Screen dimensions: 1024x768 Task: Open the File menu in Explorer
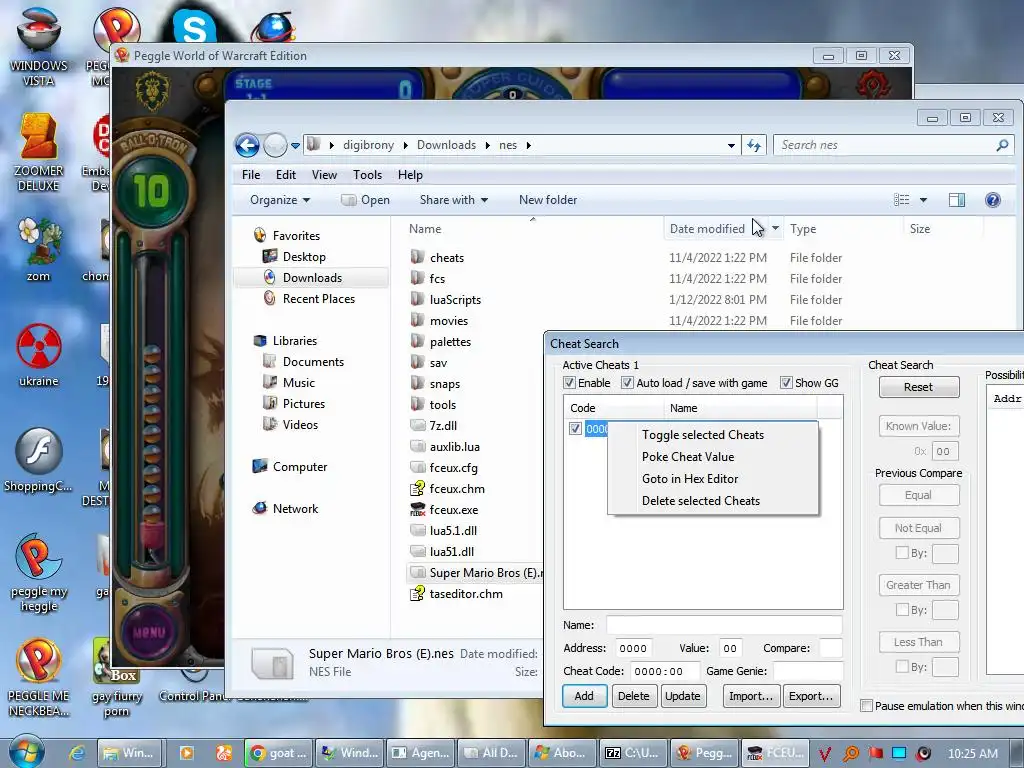(251, 174)
